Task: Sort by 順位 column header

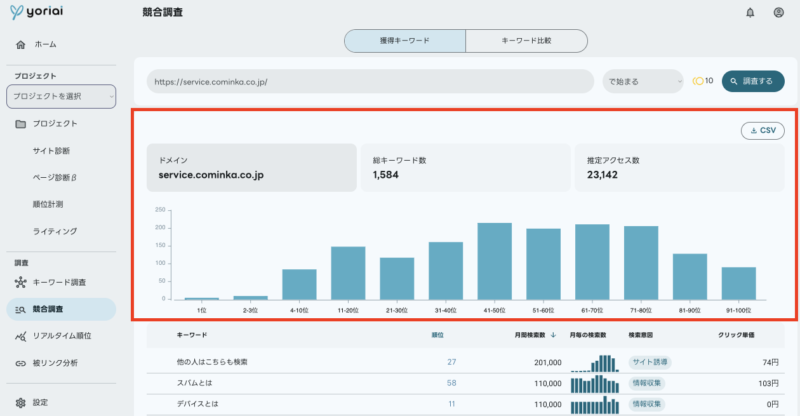Action: point(438,335)
